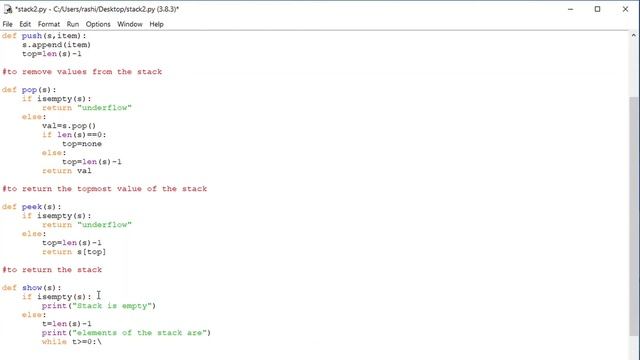Click 'val=s.pop()' line
This screenshot has height=360, width=640.
coord(69,126)
